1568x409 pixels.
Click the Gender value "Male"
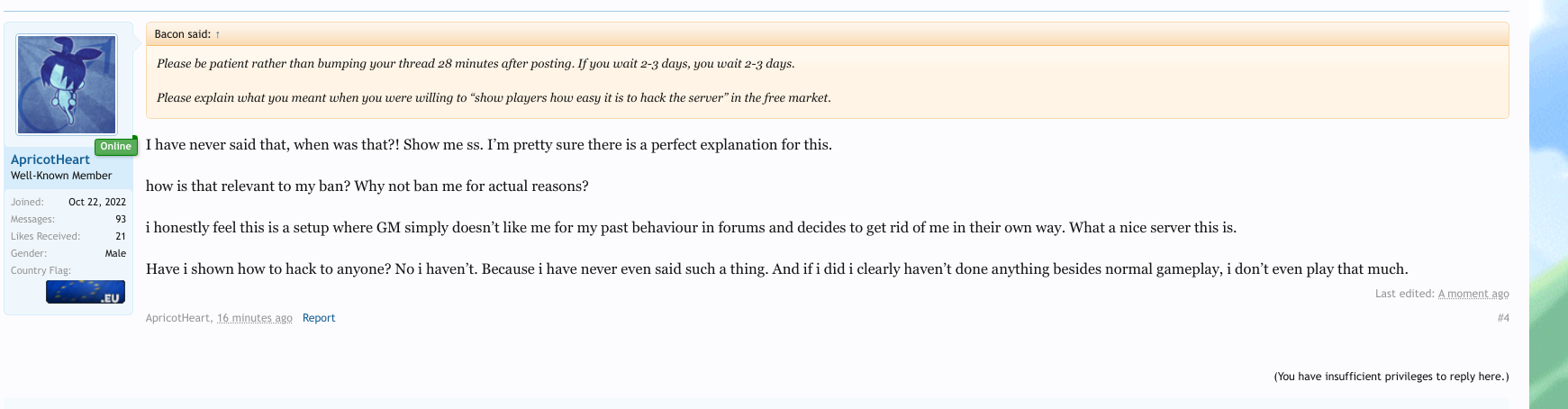pos(115,253)
